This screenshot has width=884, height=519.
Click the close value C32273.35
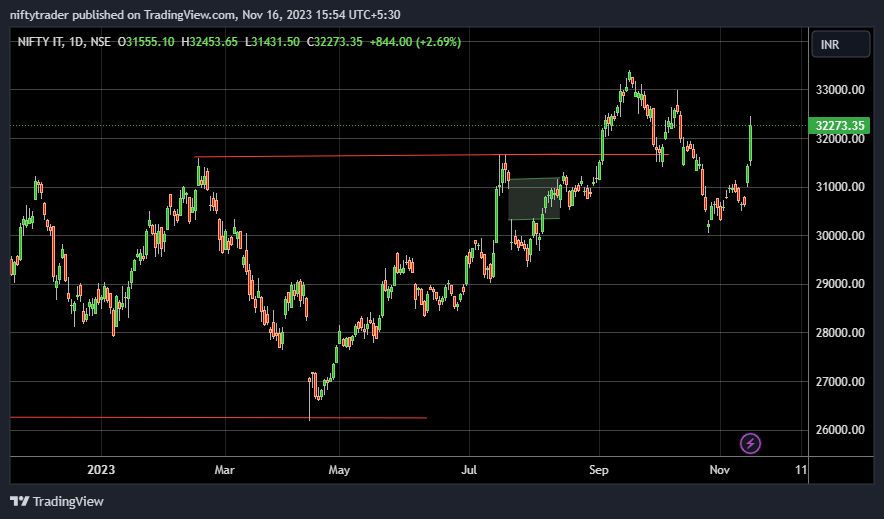coord(334,42)
